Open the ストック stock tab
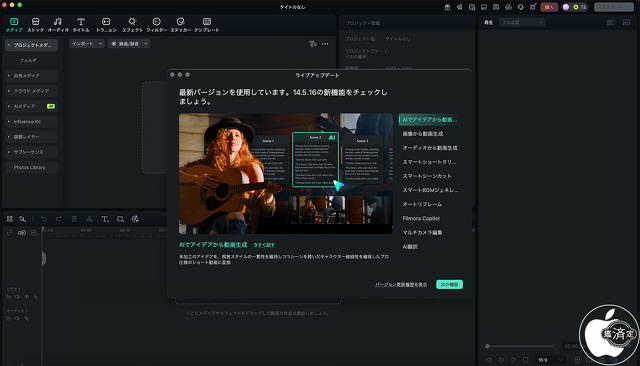This screenshot has height=366, width=640. [36, 25]
